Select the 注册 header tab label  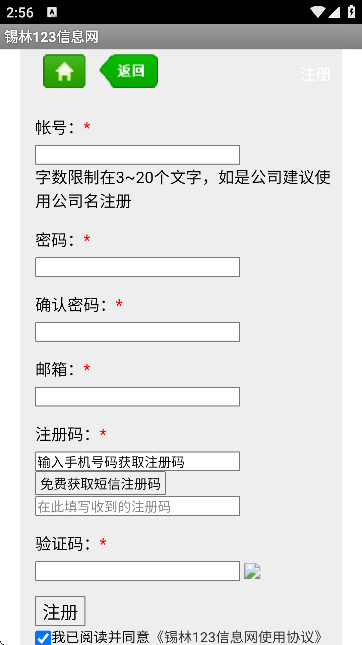click(x=316, y=74)
